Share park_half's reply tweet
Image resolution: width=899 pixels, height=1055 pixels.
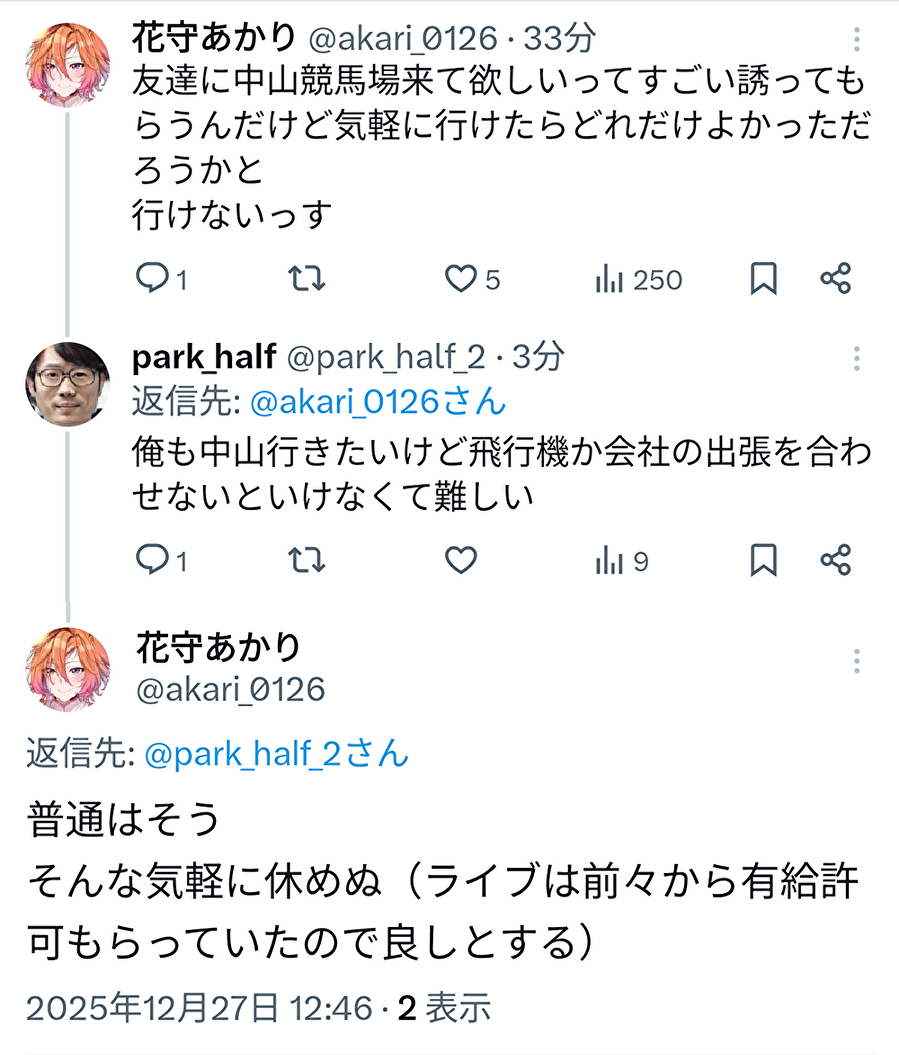[835, 561]
